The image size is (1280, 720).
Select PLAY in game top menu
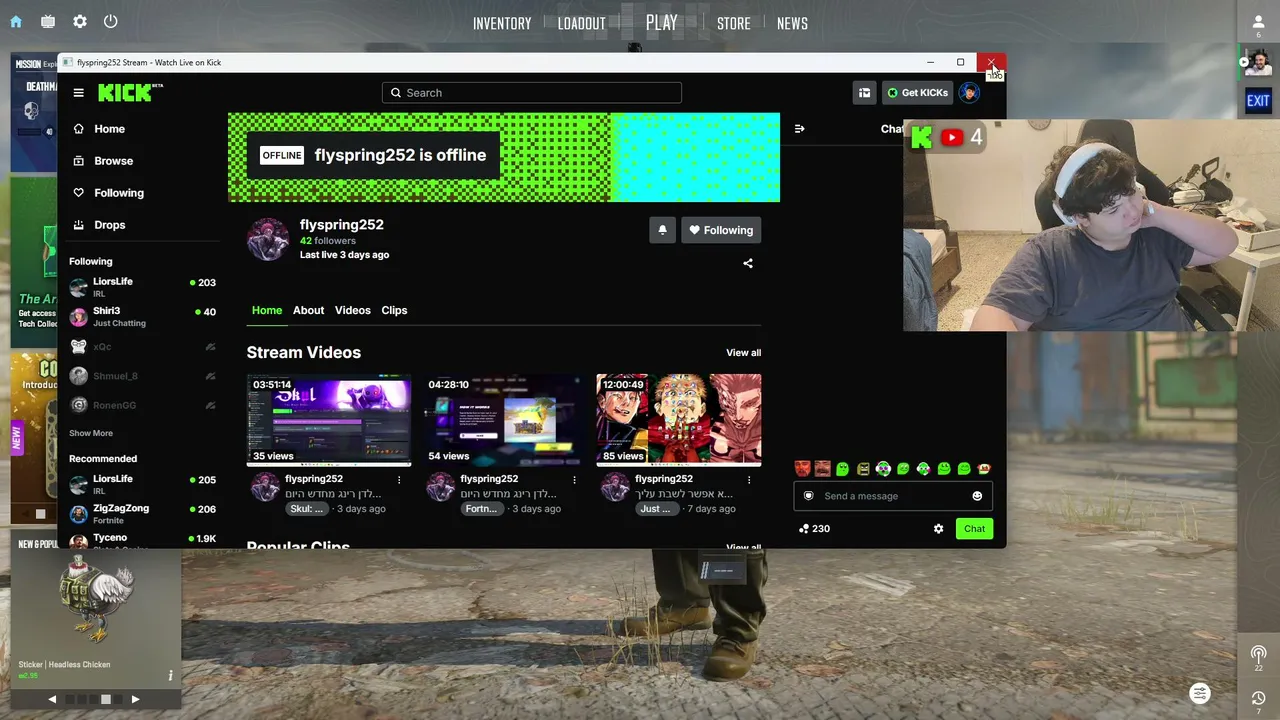point(662,23)
